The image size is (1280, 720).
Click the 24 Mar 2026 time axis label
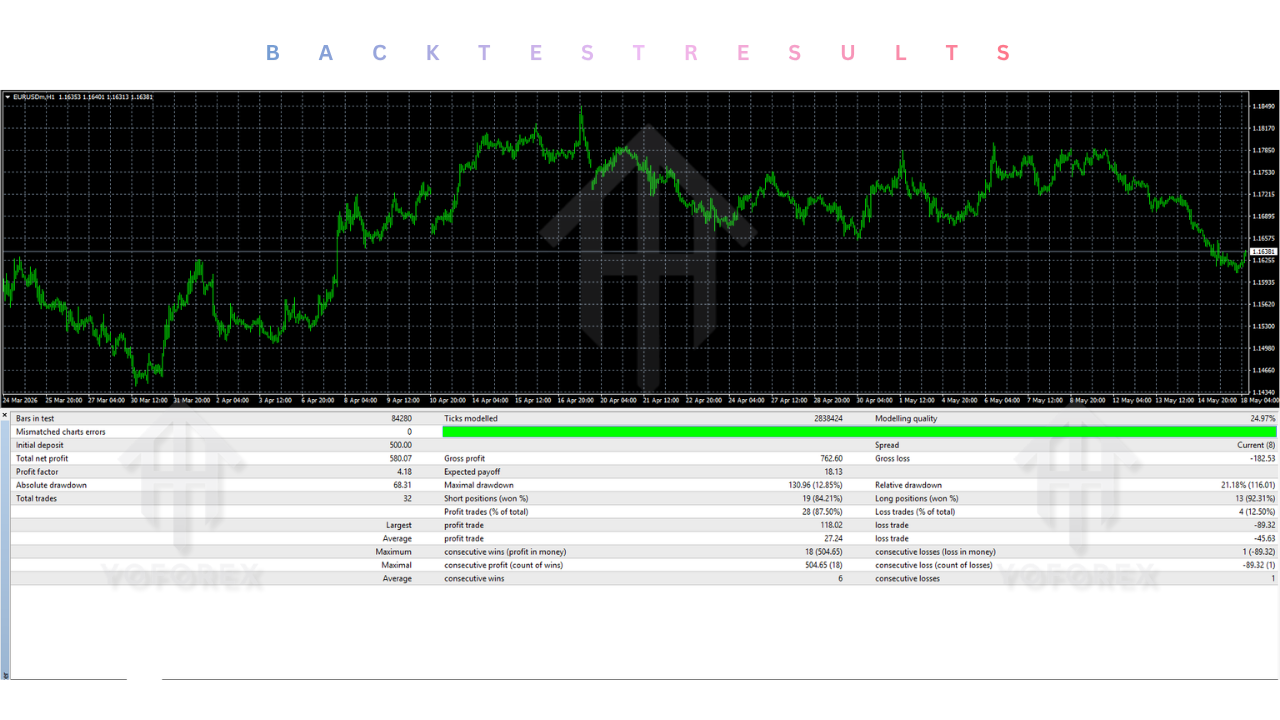point(21,400)
